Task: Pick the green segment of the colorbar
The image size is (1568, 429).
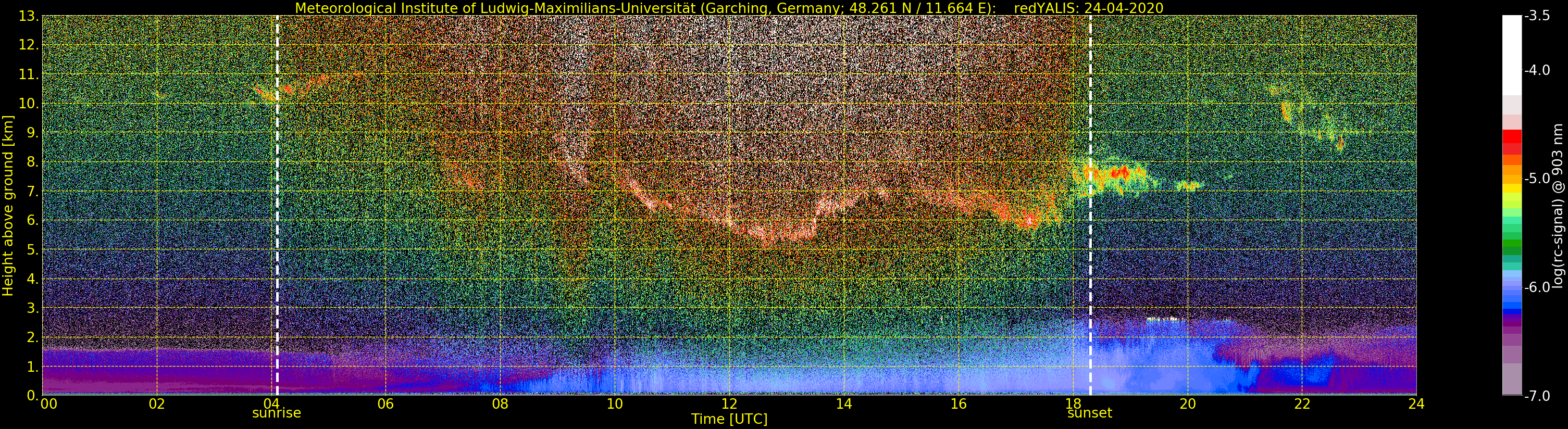Action: [x=1512, y=244]
